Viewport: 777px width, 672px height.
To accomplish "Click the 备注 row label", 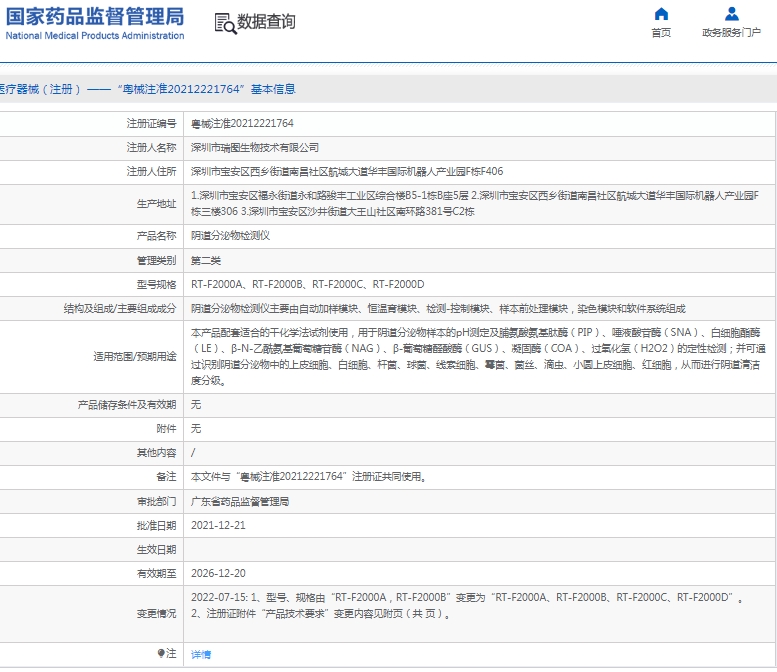I will pyautogui.click(x=166, y=477).
